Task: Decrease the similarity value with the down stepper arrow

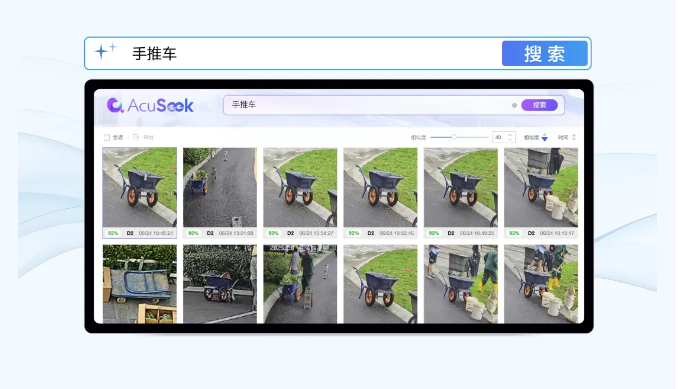Action: [x=510, y=140]
